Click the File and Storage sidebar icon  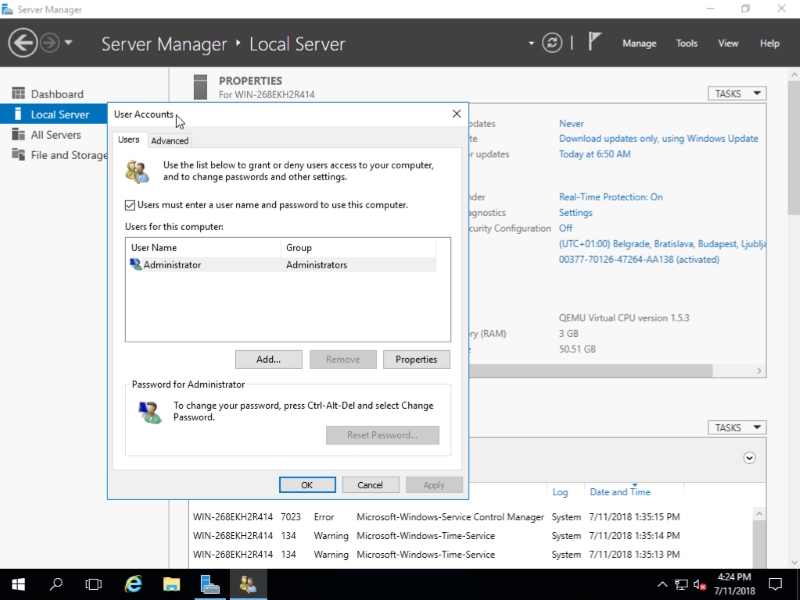click(18, 154)
